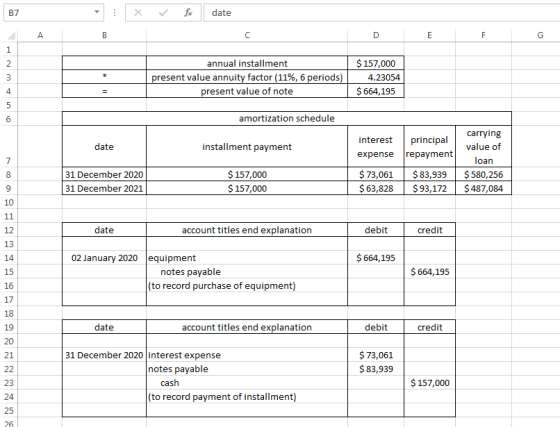
Task: Click cell 'annual installment'
Action: (x=247, y=63)
